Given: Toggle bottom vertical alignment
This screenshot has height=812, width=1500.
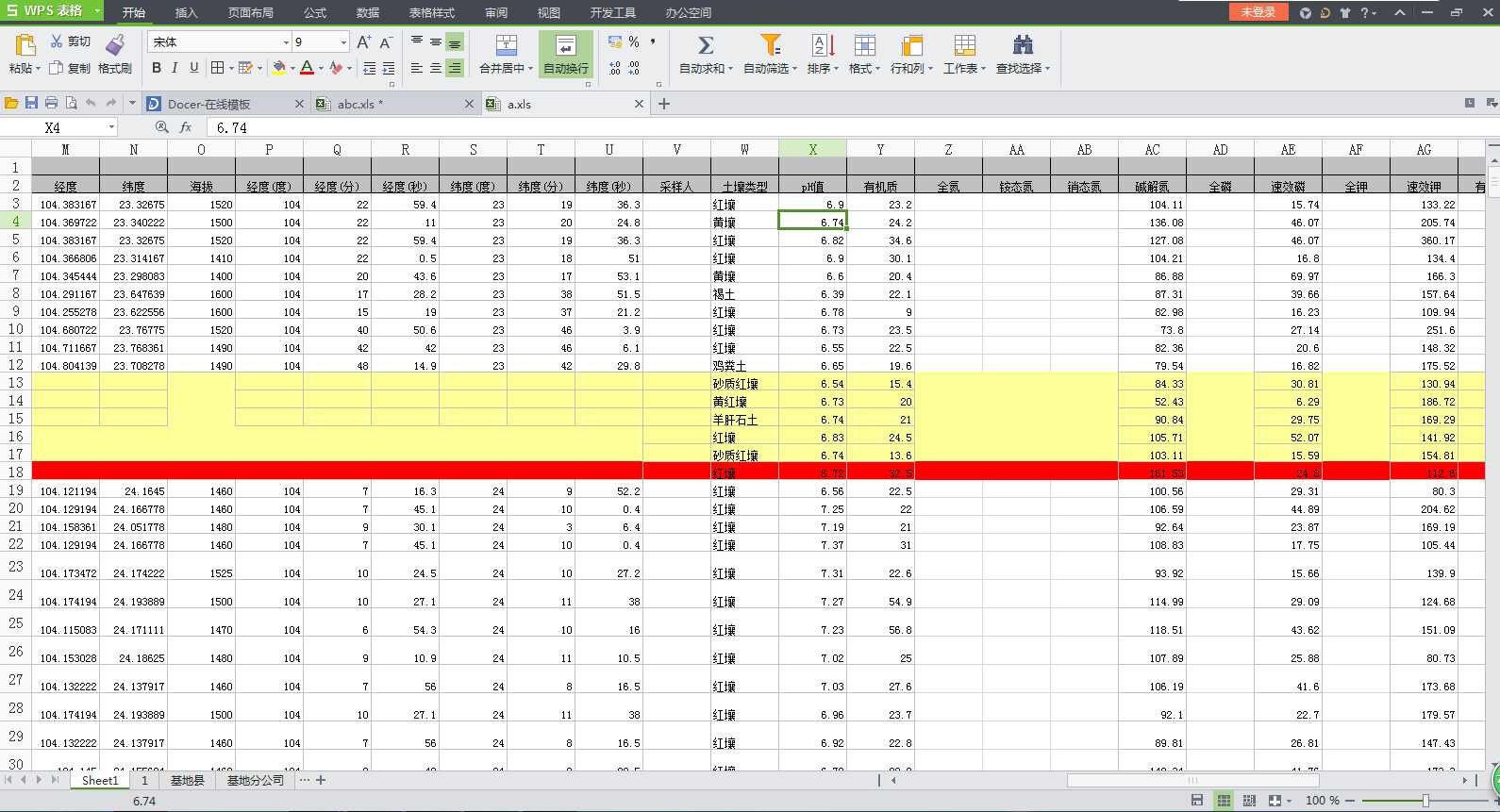Looking at the screenshot, I should click(455, 42).
